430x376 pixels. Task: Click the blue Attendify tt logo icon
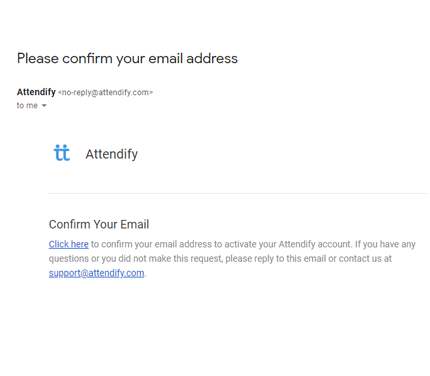(62, 153)
